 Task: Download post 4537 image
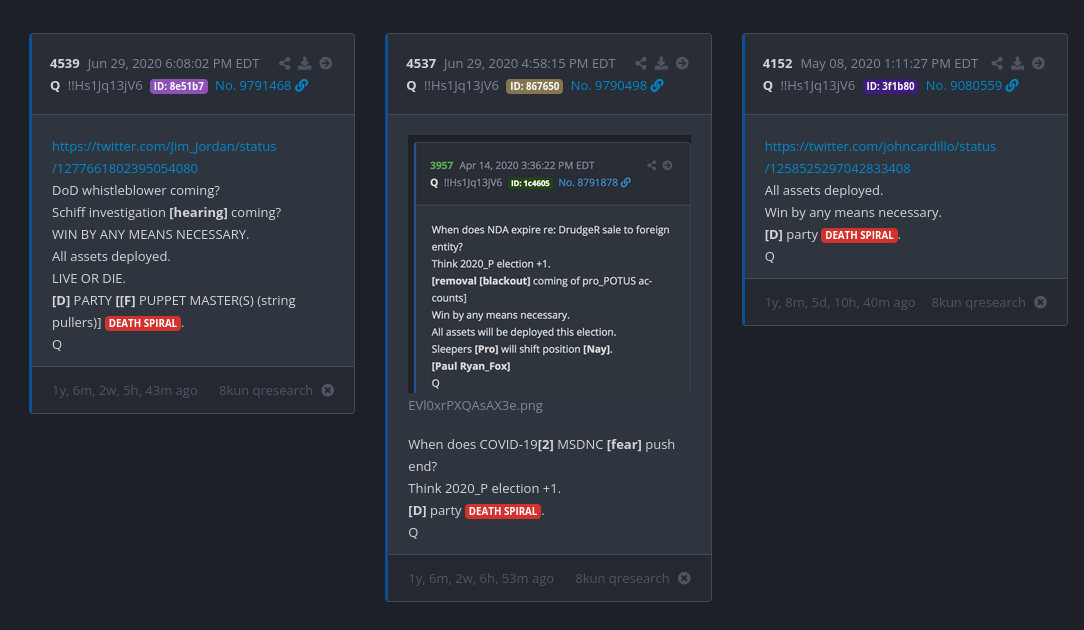[662, 64]
